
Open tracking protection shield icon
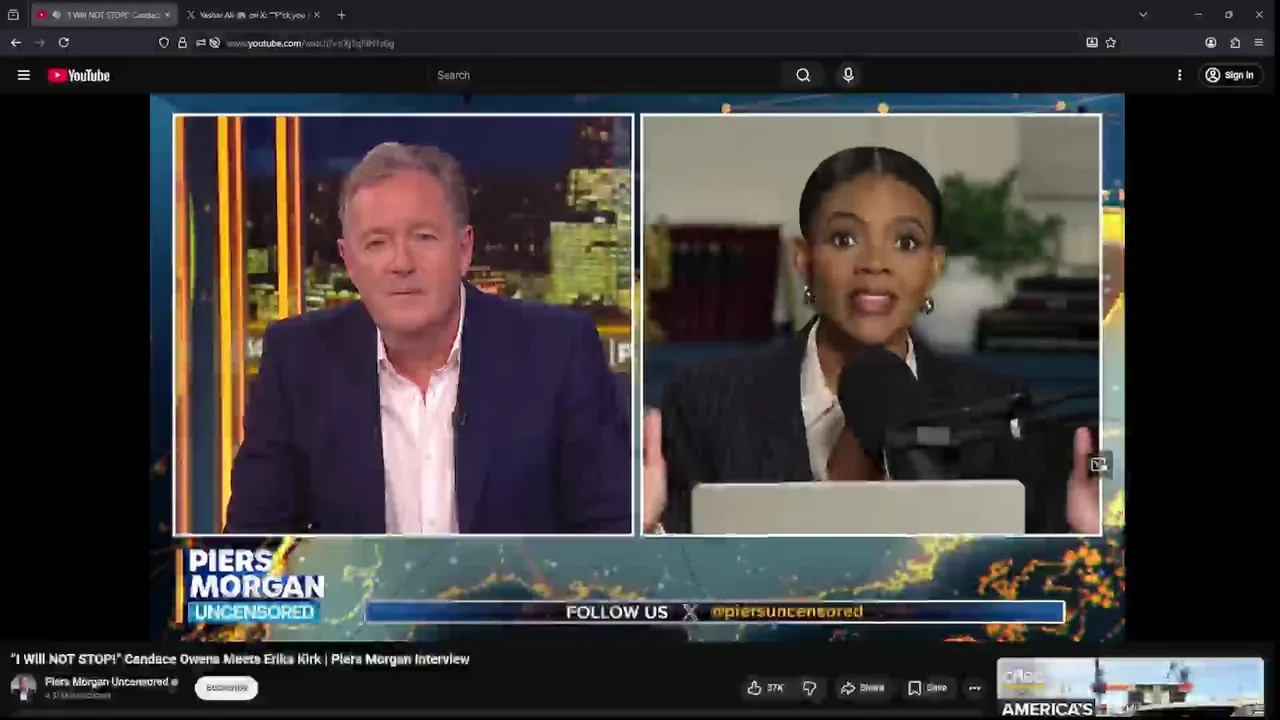pos(164,43)
